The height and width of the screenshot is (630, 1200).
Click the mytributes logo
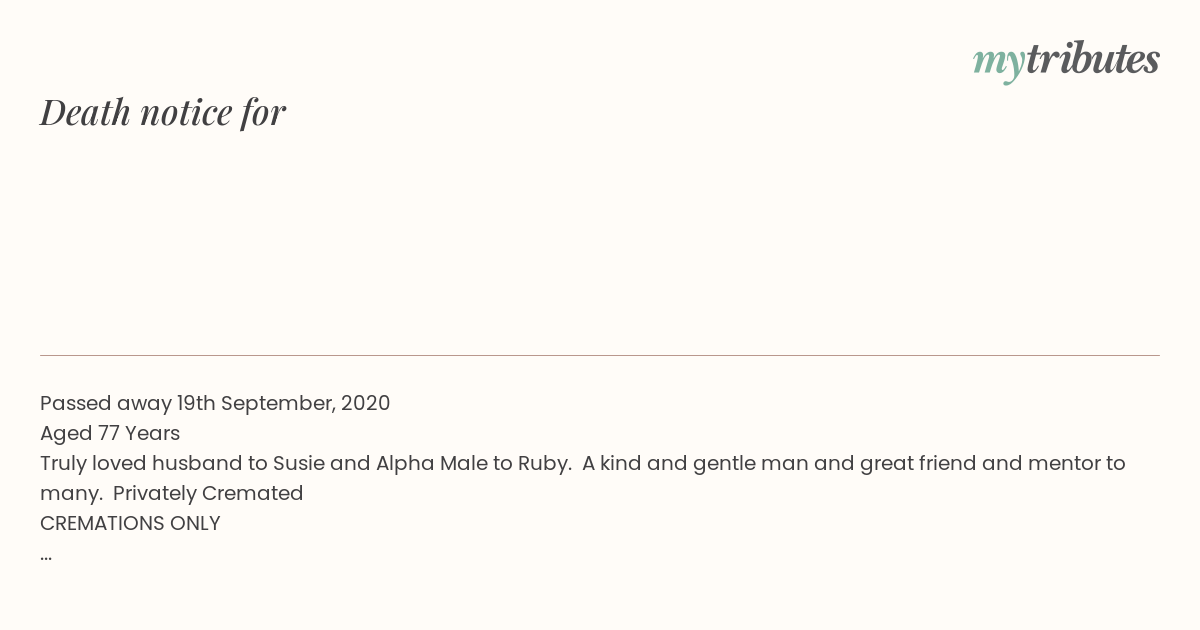(1066, 60)
